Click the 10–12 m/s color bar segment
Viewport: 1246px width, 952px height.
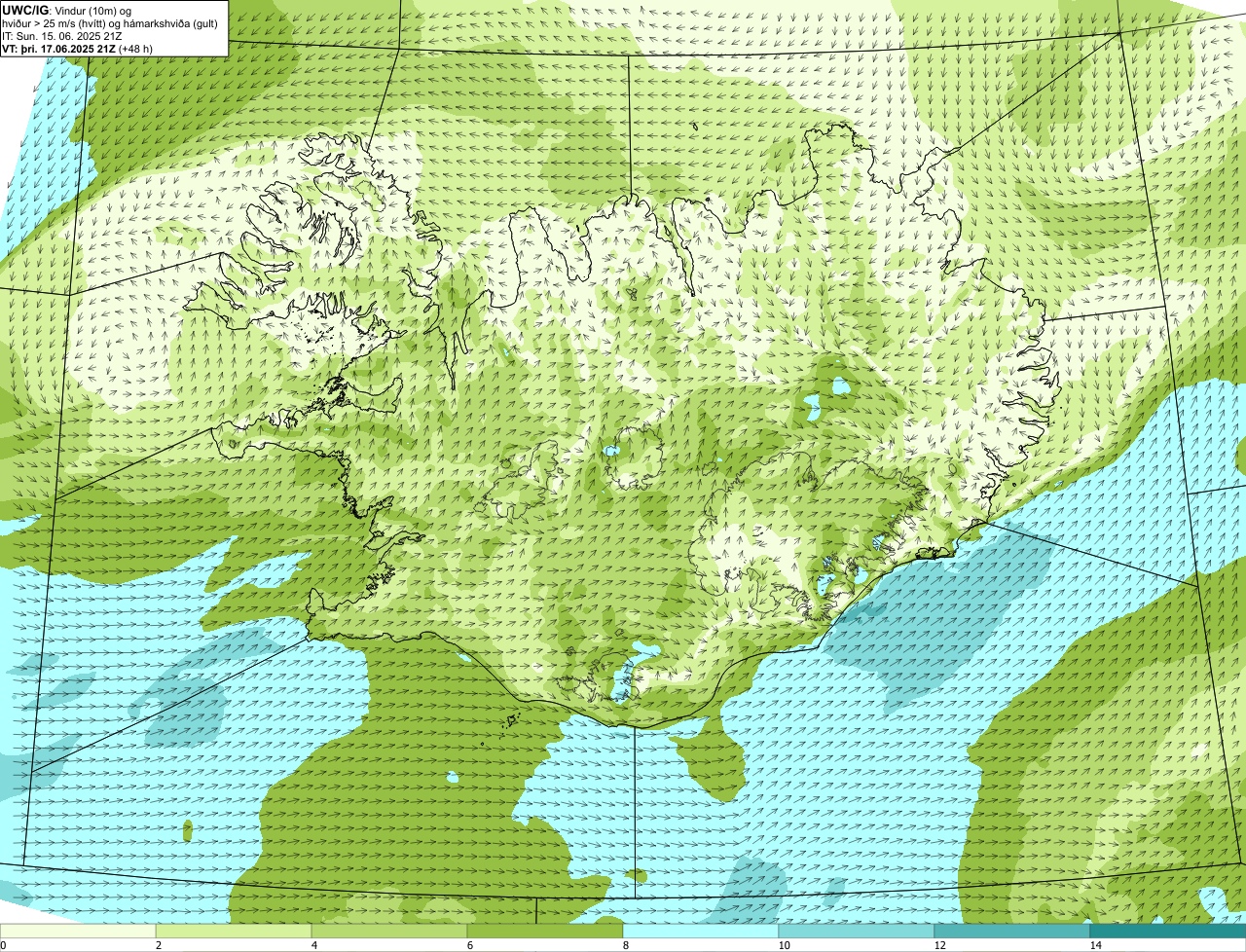(857, 931)
